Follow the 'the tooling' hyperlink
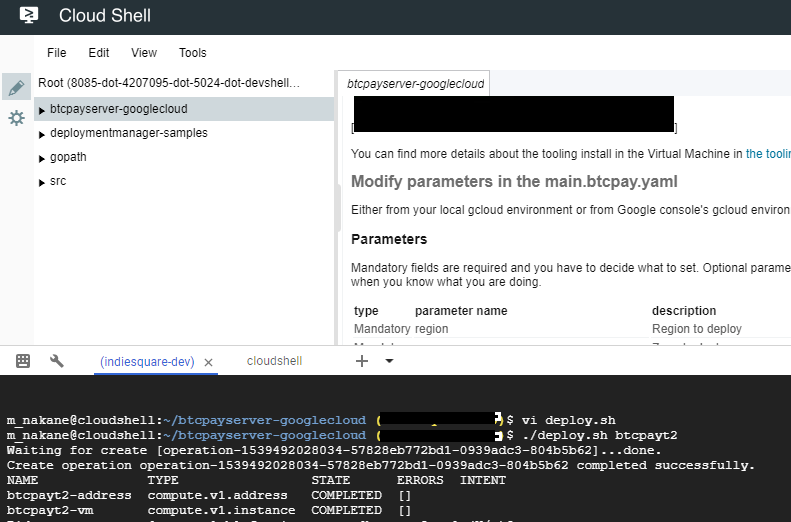791x522 pixels. (x=768, y=153)
